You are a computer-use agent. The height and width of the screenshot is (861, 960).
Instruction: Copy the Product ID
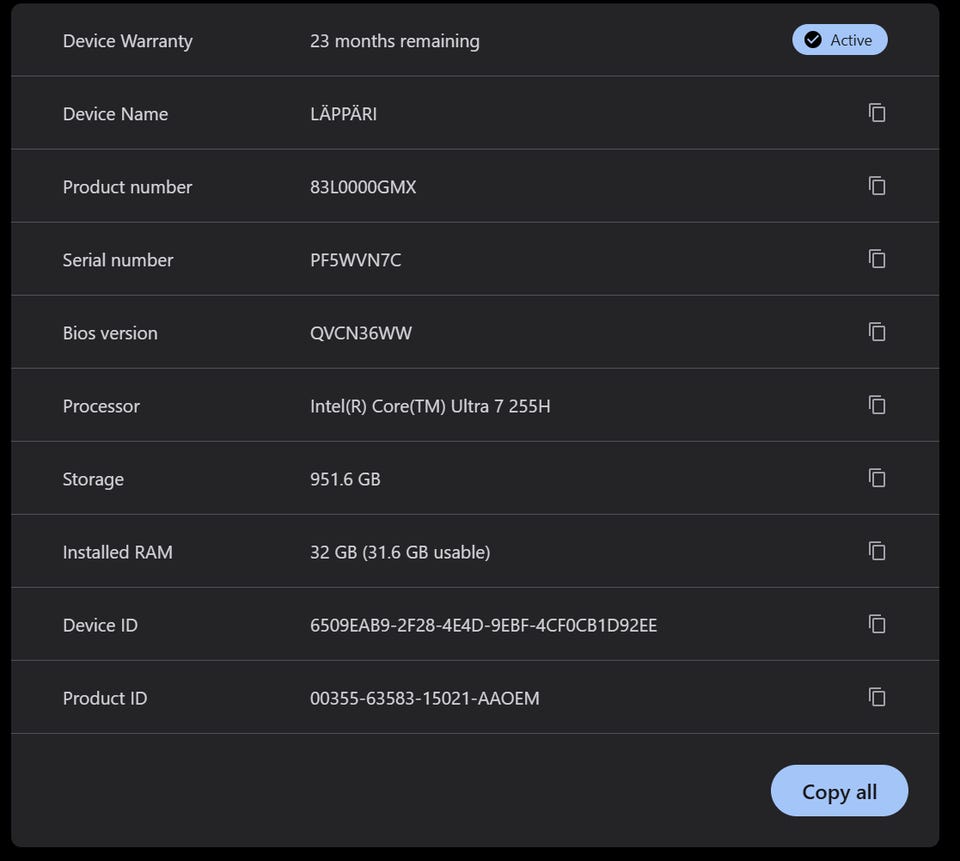tap(877, 697)
